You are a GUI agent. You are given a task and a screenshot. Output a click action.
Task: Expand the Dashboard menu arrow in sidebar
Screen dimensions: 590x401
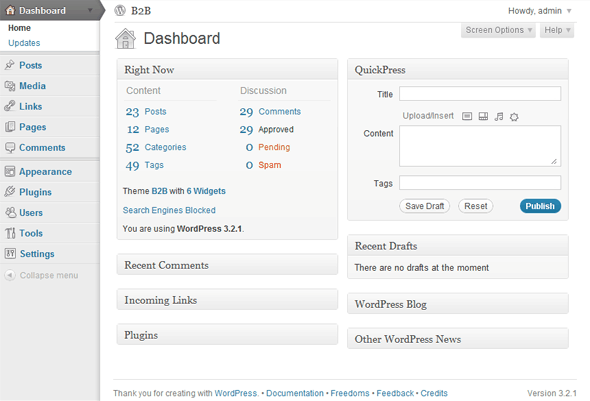pos(90,11)
